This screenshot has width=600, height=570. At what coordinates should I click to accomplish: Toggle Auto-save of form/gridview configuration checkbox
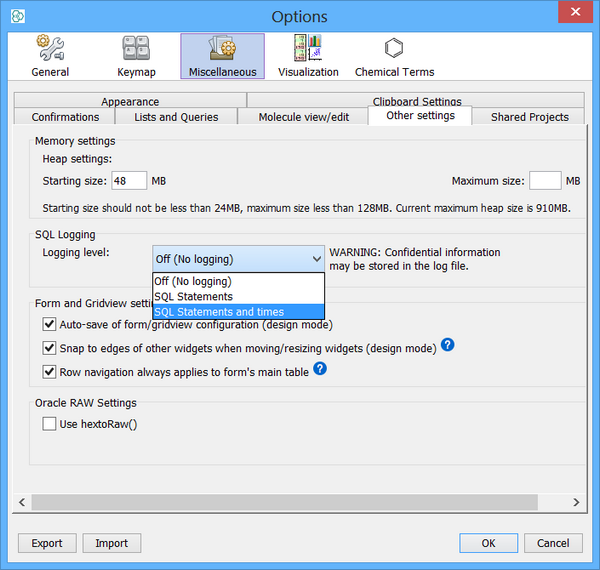(49, 324)
